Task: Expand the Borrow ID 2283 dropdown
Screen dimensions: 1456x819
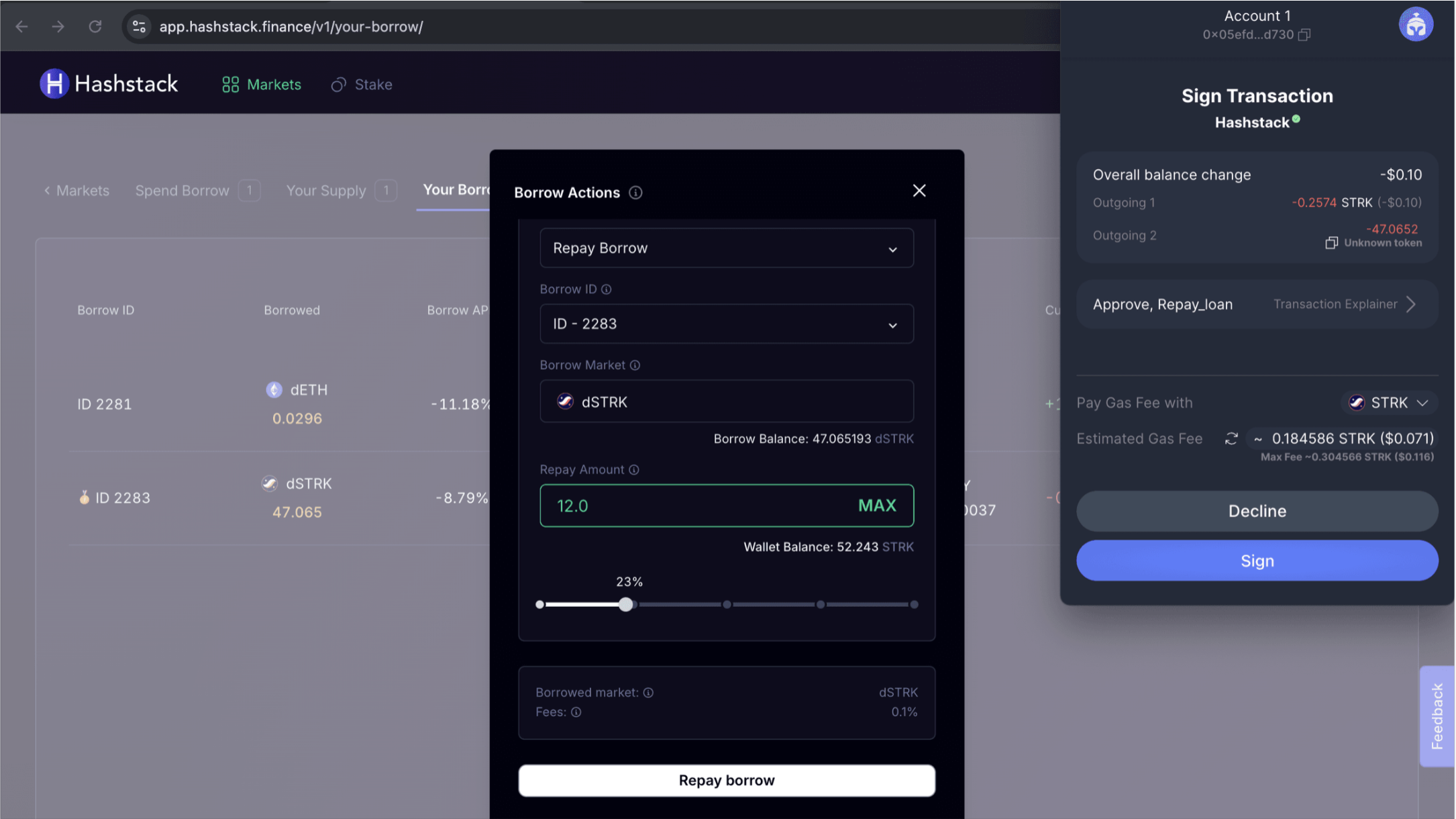Action: pos(726,324)
